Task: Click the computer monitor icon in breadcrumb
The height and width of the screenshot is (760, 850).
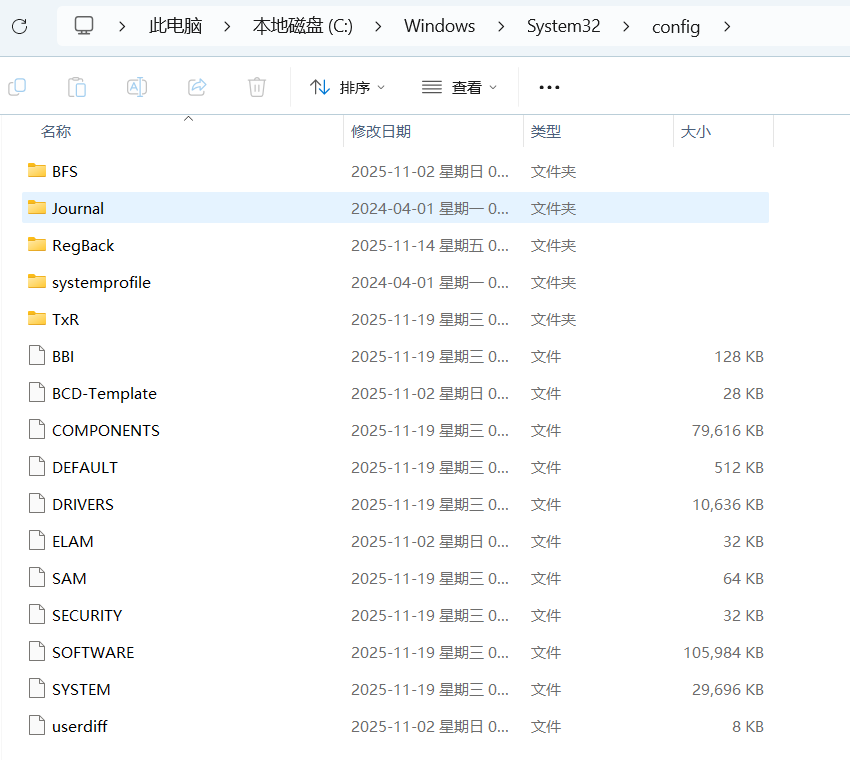Action: tap(83, 25)
